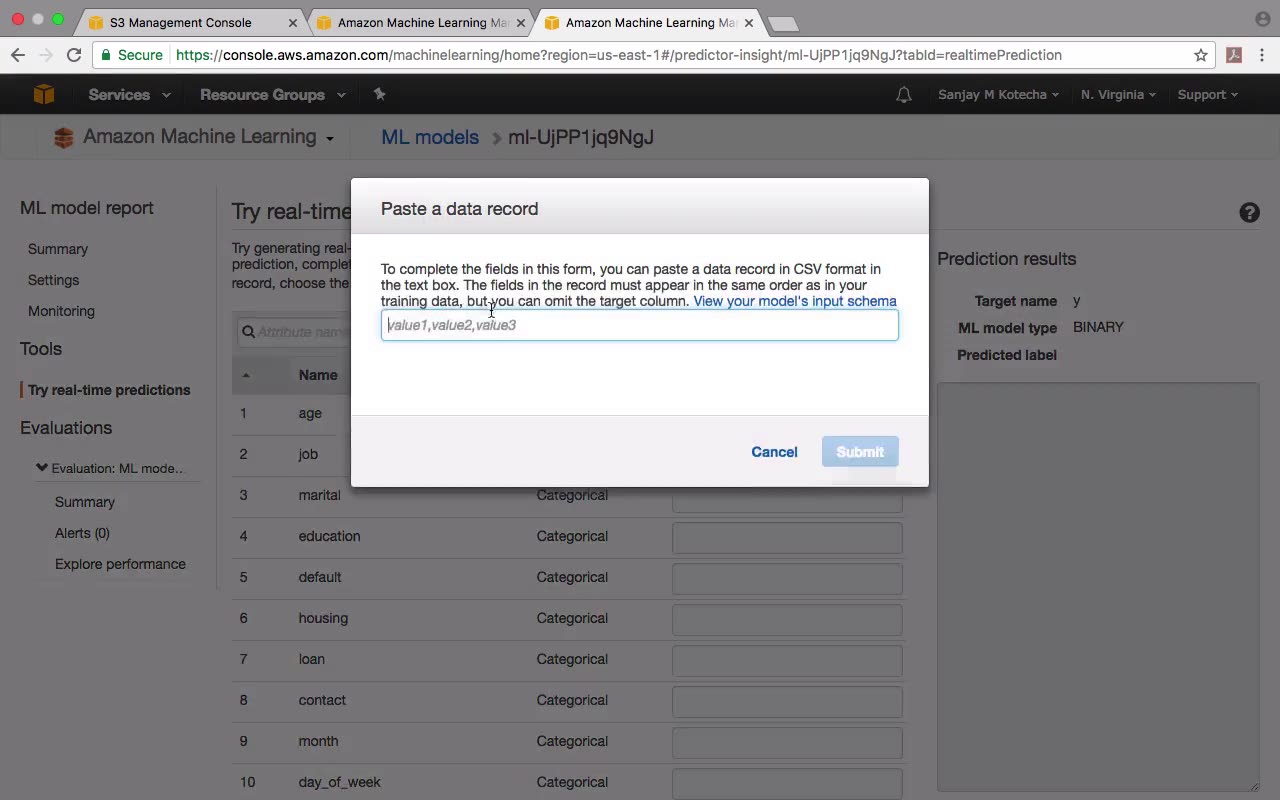
Task: Submit the pasted data record
Action: (x=860, y=452)
